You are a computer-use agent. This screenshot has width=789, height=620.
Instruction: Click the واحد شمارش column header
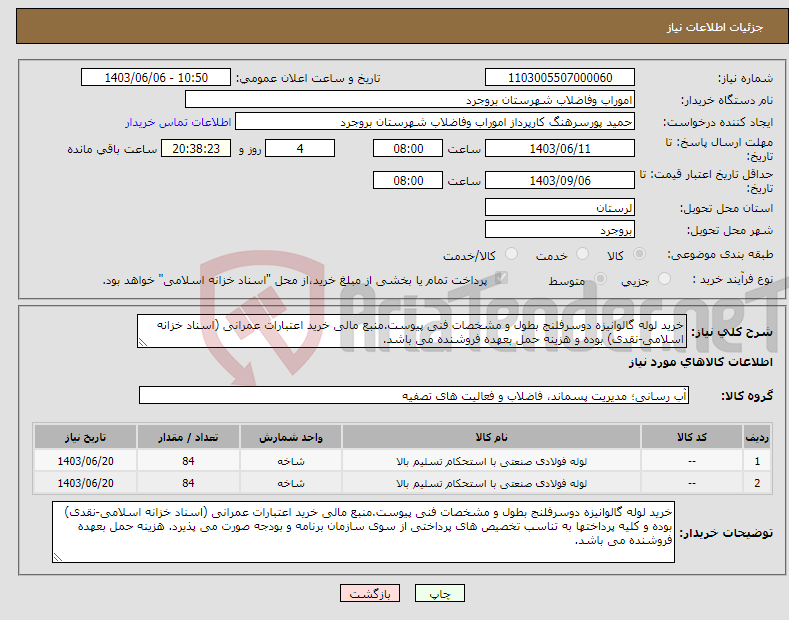291,437
